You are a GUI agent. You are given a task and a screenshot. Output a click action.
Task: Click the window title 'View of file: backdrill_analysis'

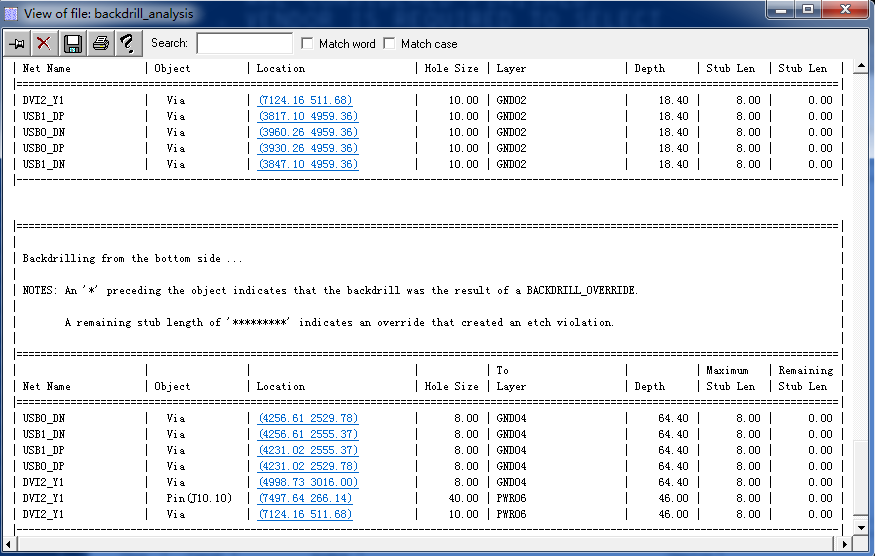[109, 14]
